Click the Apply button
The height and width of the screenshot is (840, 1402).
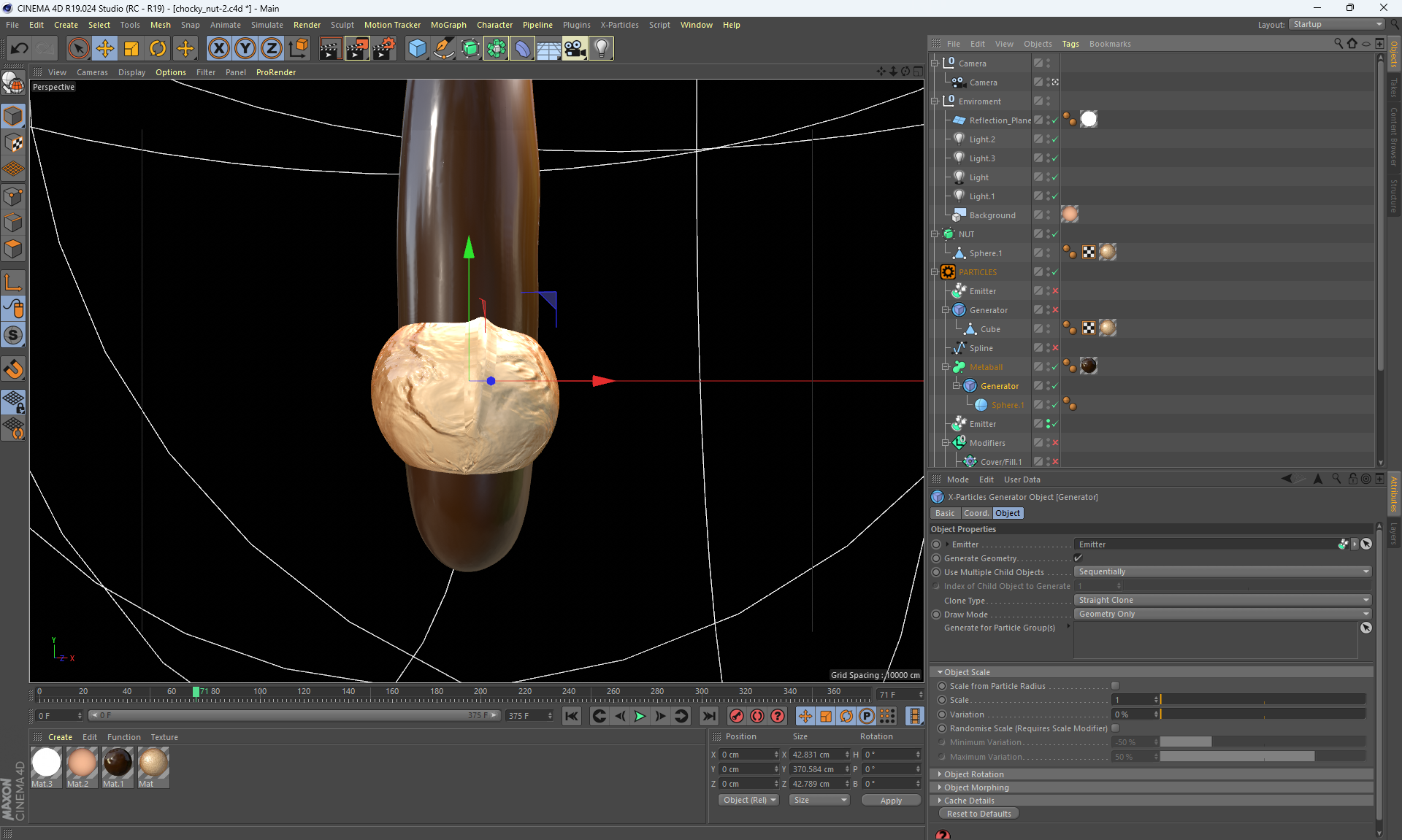(x=890, y=801)
